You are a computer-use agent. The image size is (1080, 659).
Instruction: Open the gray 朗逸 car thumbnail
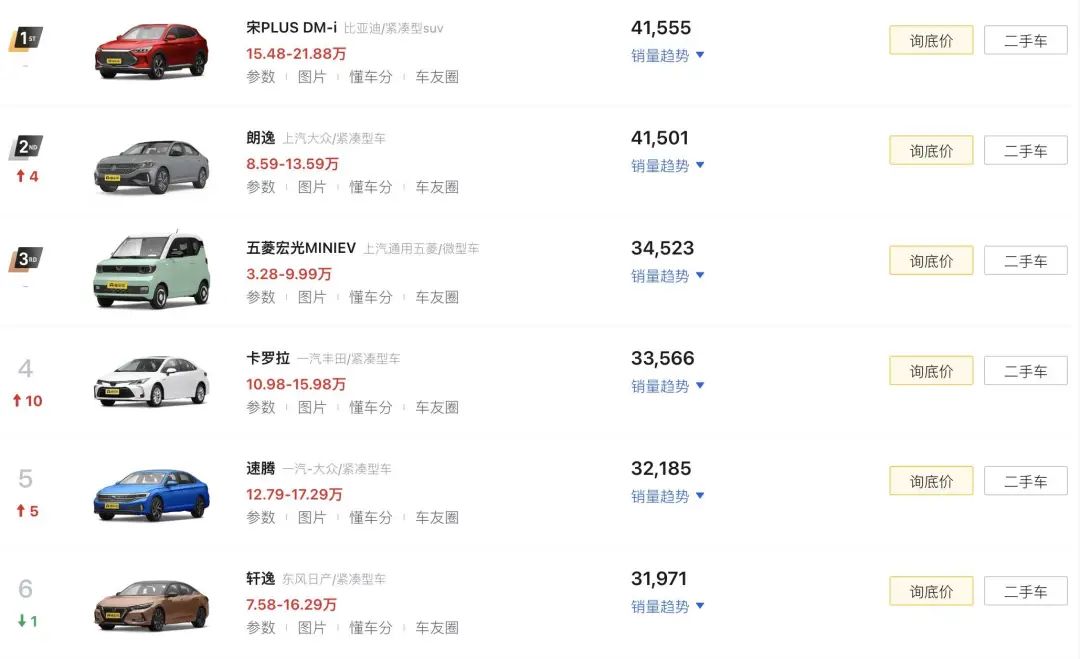pos(152,165)
